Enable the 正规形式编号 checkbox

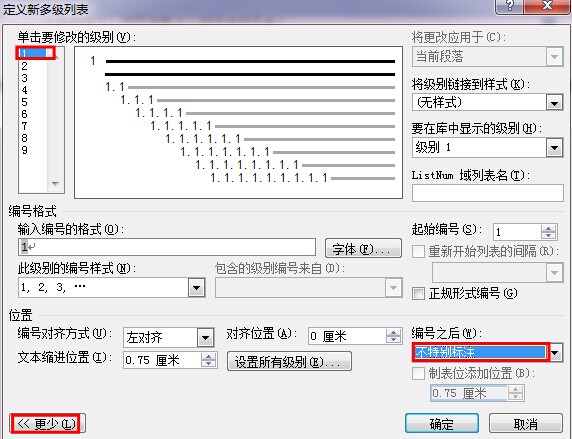418,293
